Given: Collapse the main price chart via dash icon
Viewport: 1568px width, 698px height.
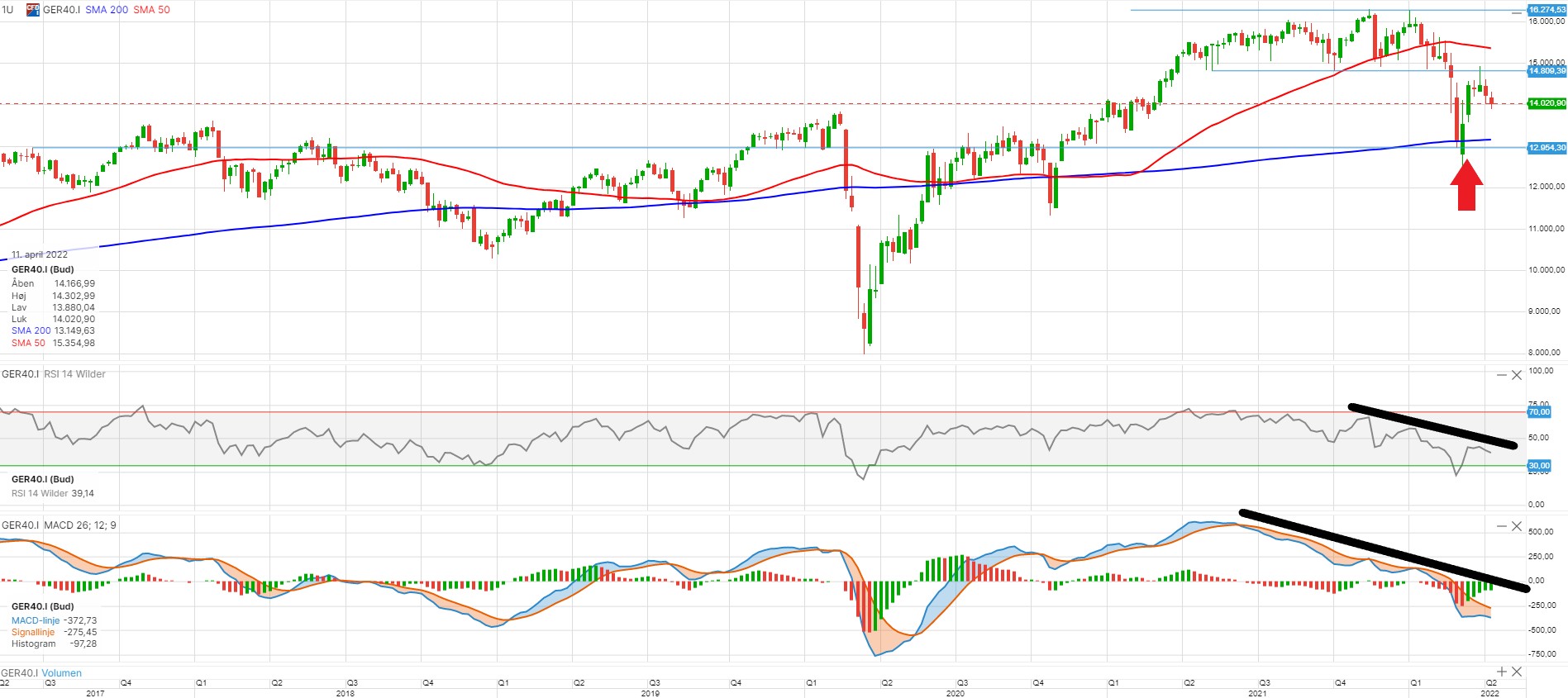Looking at the screenshot, I should click(x=1517, y=13).
